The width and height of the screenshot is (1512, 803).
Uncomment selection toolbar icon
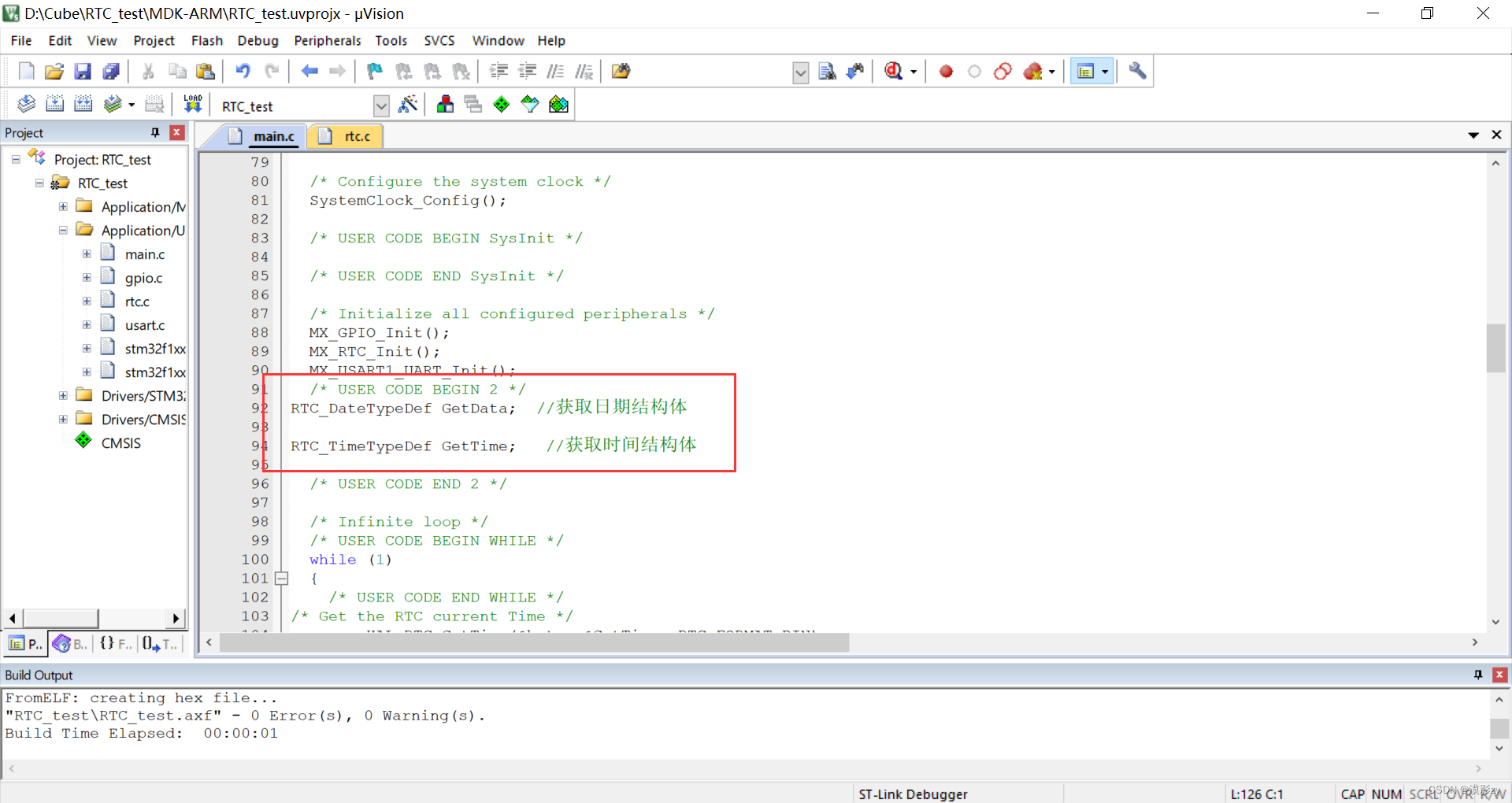584,72
